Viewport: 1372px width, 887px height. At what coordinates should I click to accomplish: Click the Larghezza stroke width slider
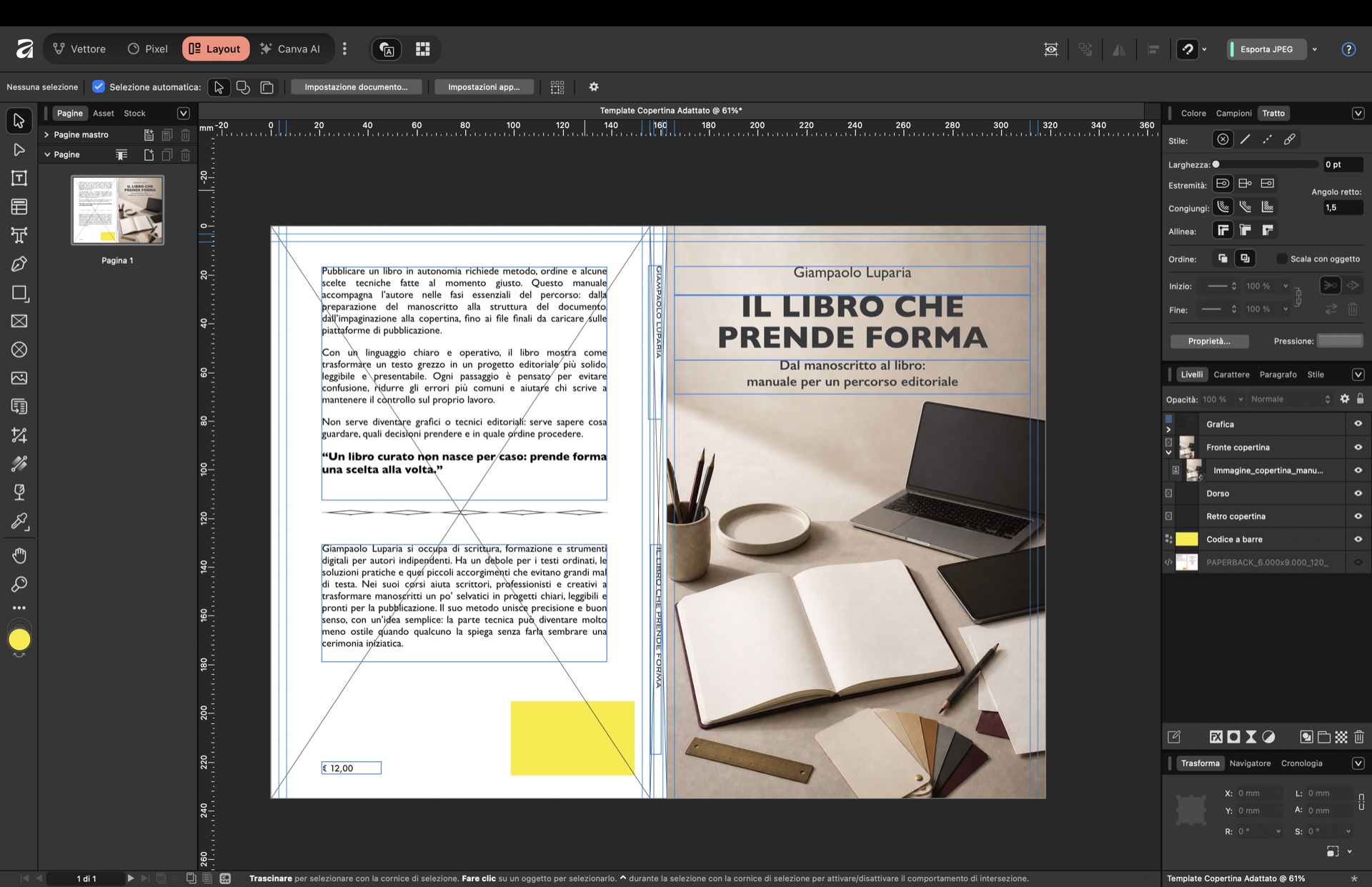pyautogui.click(x=1265, y=164)
